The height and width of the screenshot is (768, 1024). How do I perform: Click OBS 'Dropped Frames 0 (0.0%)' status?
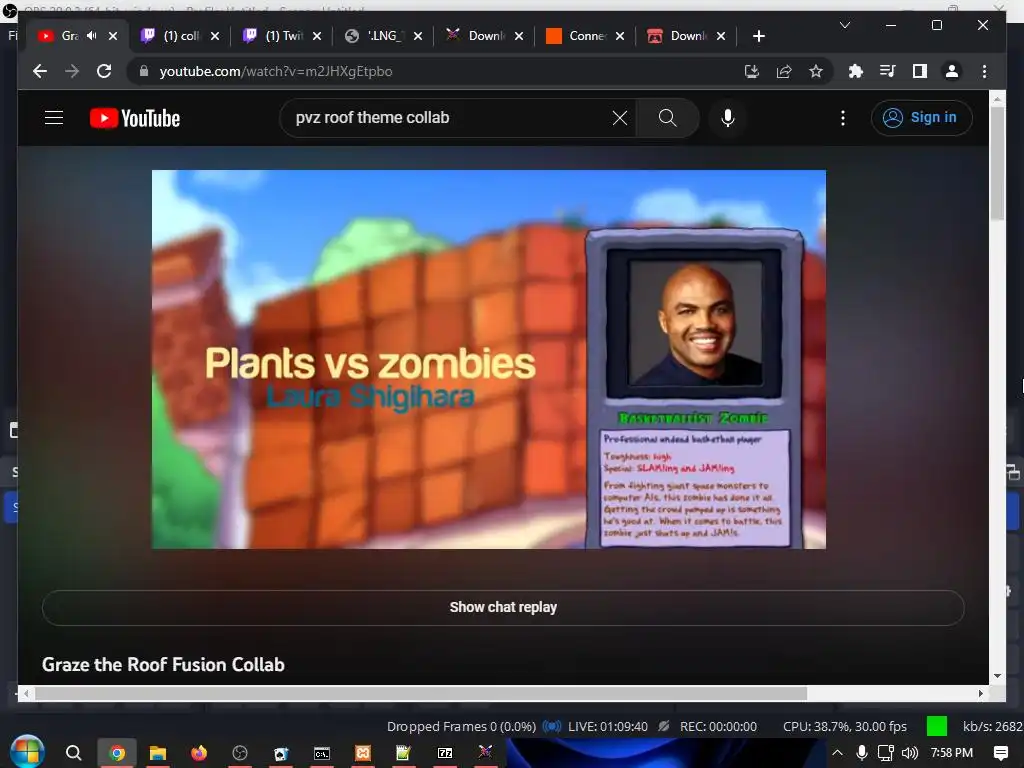pyautogui.click(x=461, y=726)
